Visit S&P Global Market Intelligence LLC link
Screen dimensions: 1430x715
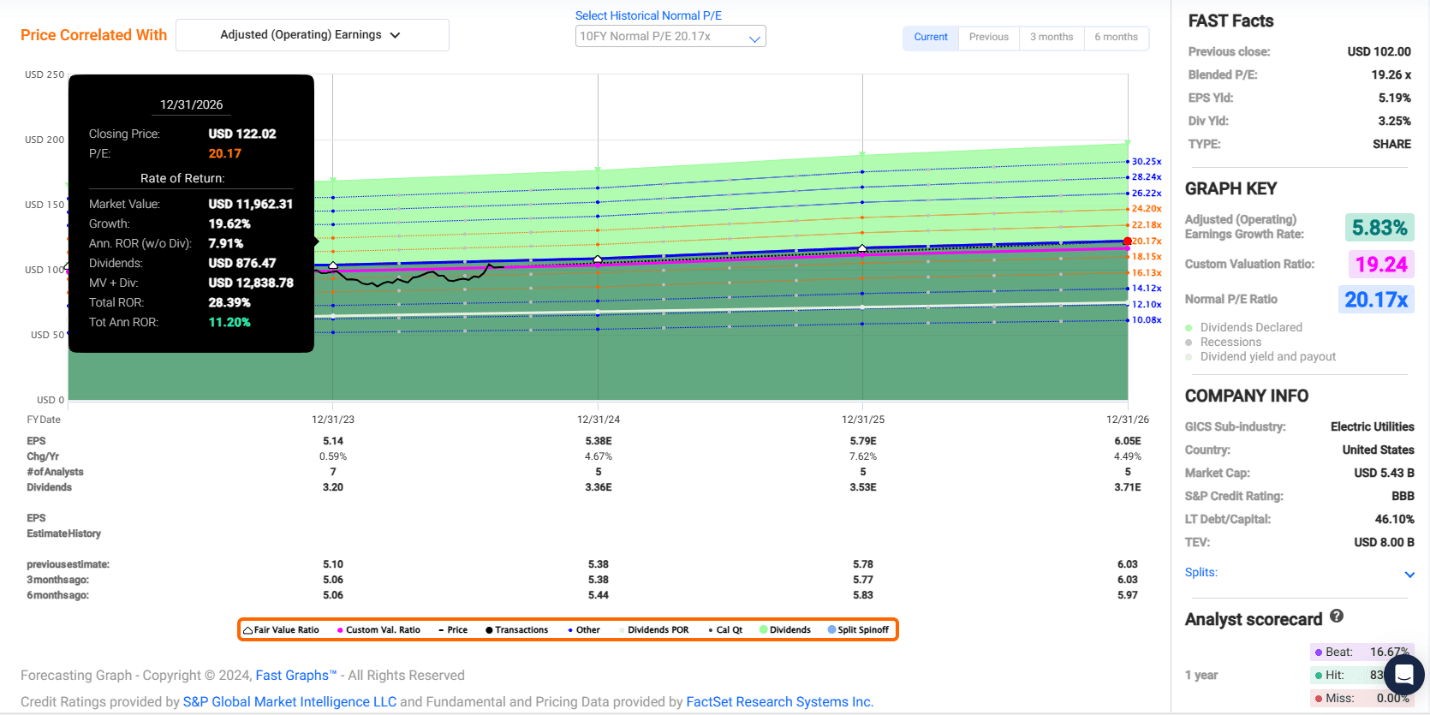289,702
